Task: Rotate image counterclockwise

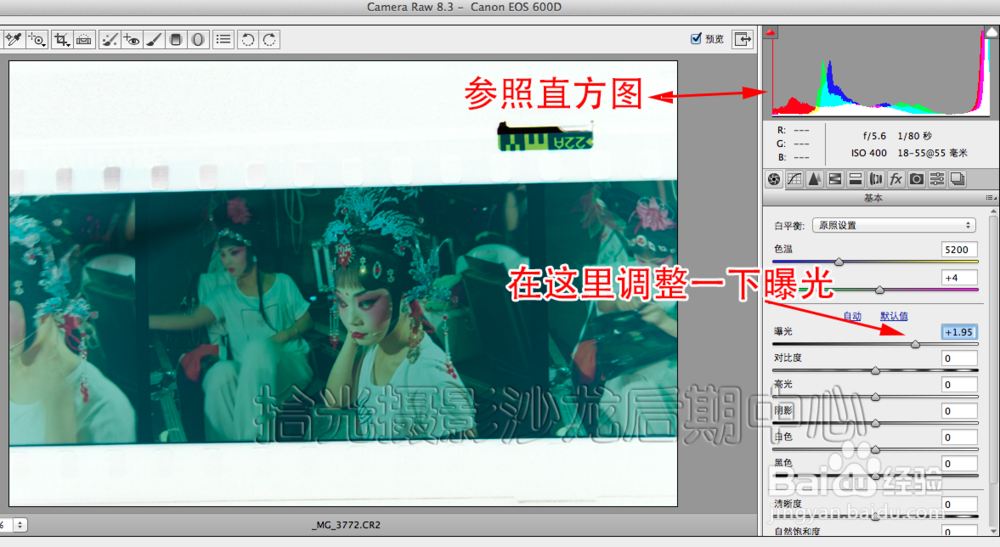Action: tap(247, 40)
